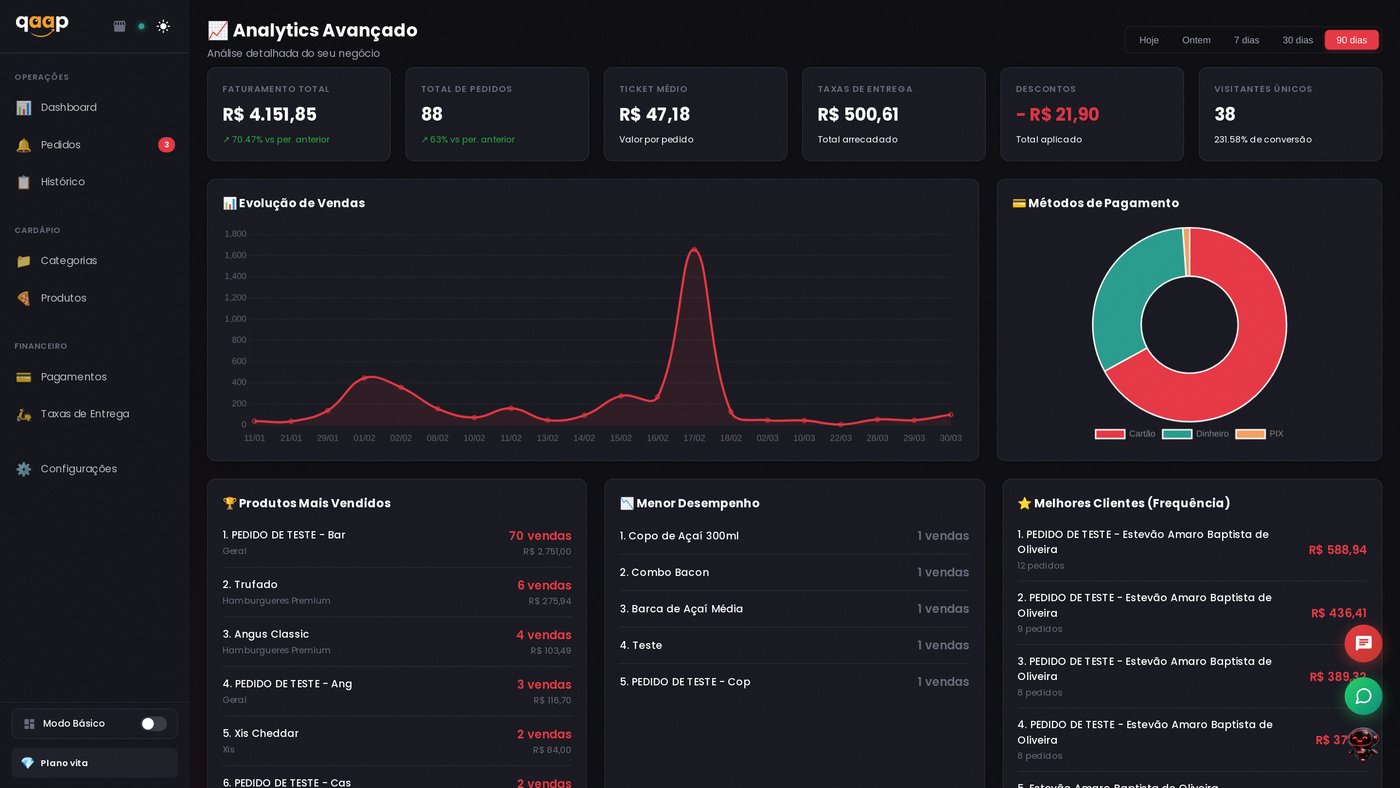
Task: Click the Analytics Avançado chart emoji icon
Action: (x=217, y=31)
